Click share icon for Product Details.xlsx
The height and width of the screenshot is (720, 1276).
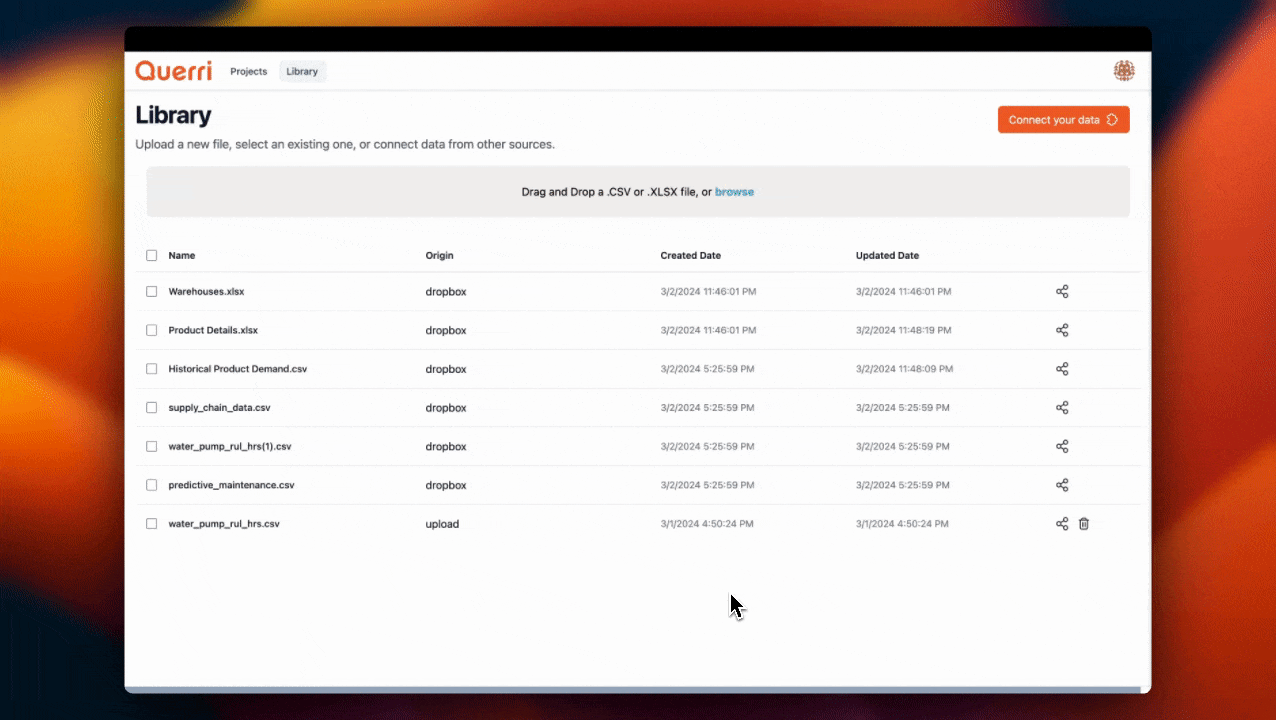(1062, 330)
